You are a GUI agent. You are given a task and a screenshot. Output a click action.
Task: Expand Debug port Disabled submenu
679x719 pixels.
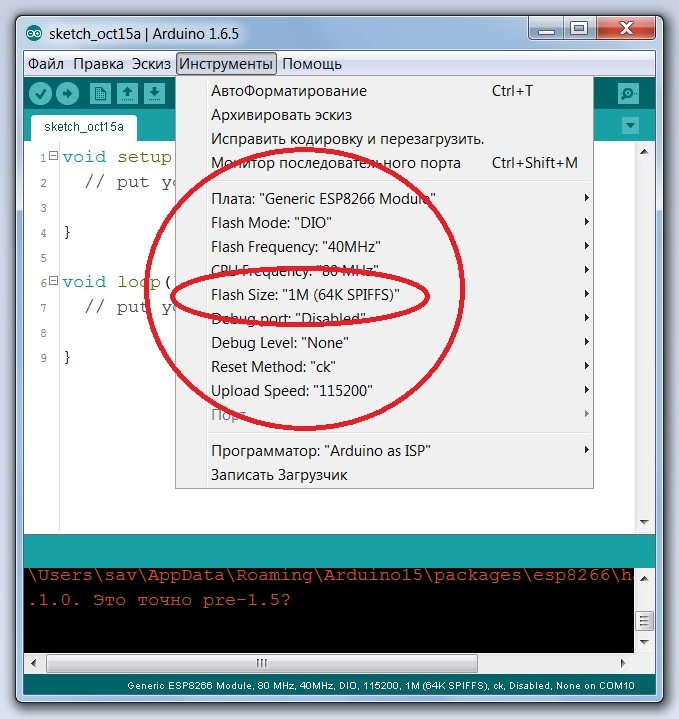click(384, 318)
